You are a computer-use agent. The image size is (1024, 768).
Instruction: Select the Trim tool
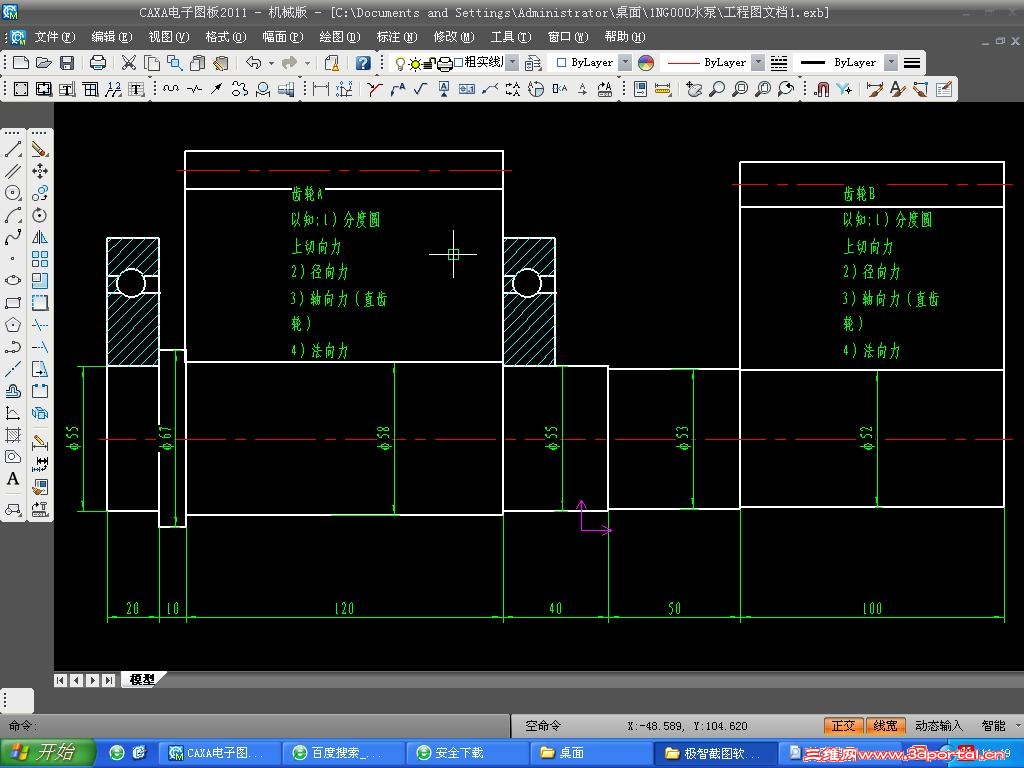click(x=40, y=325)
